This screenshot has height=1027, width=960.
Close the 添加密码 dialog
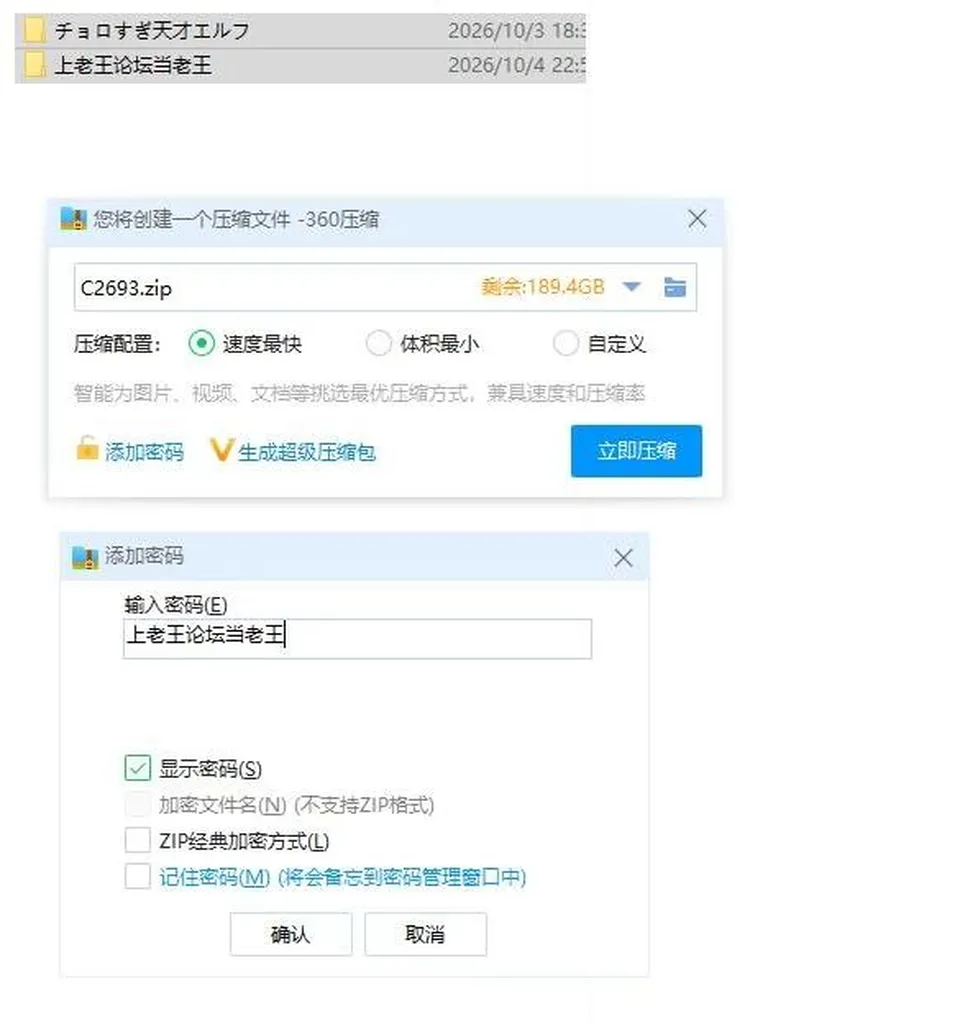tap(623, 558)
